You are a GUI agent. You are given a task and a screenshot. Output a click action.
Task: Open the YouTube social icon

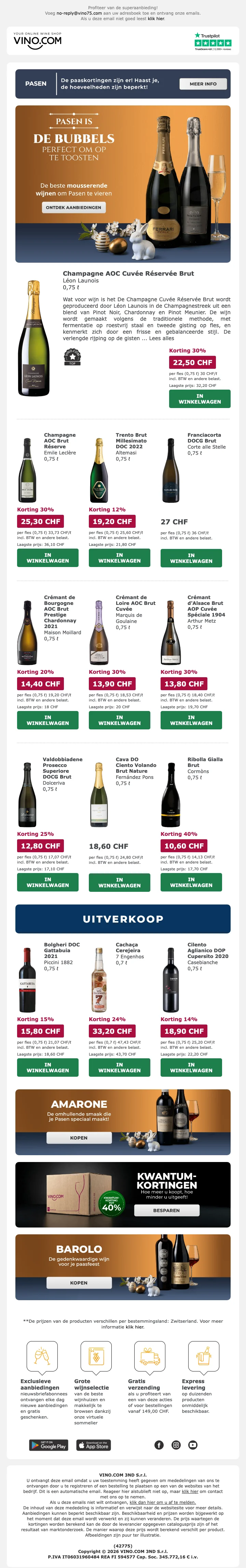pyautogui.click(x=193, y=1445)
